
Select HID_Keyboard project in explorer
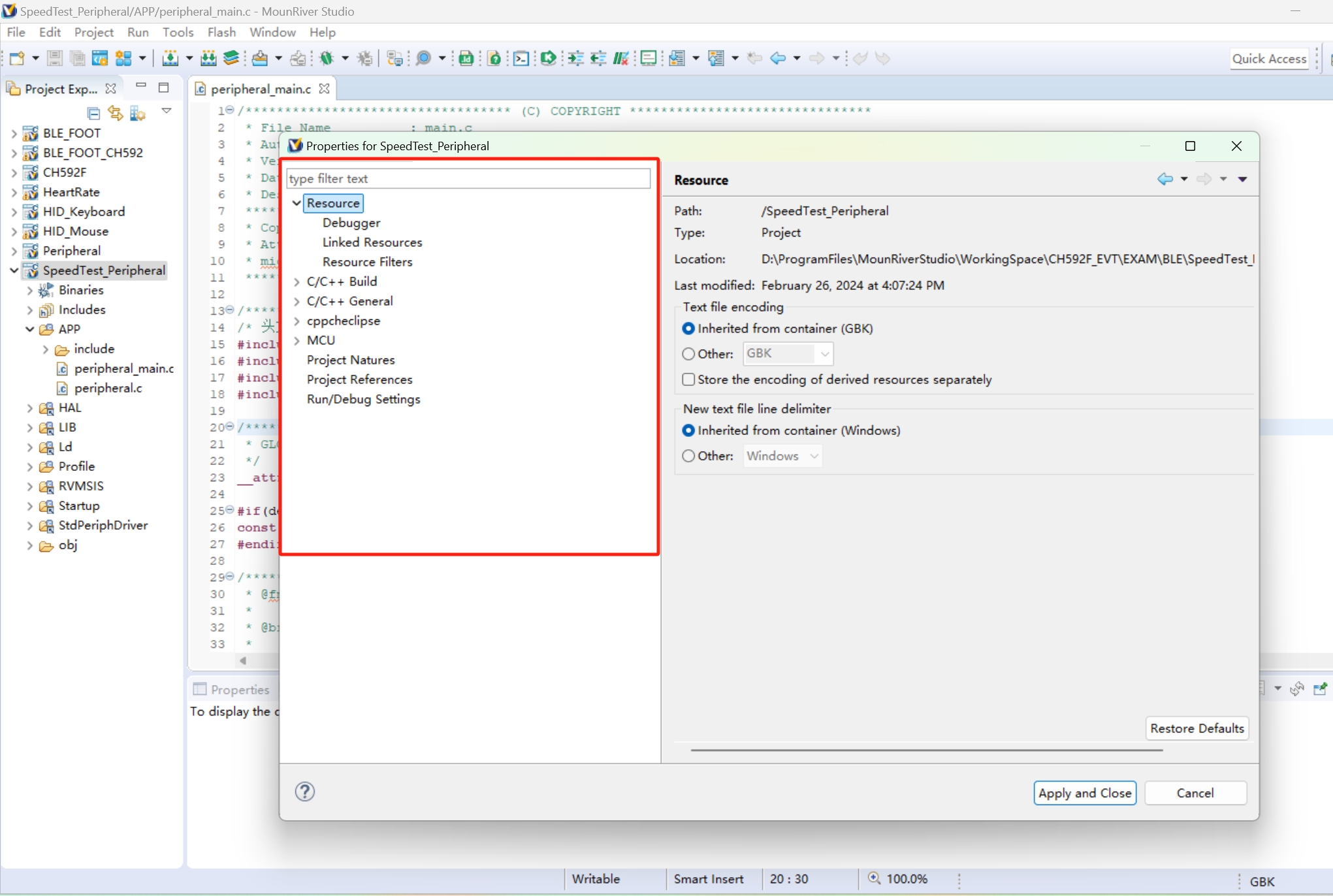click(84, 212)
